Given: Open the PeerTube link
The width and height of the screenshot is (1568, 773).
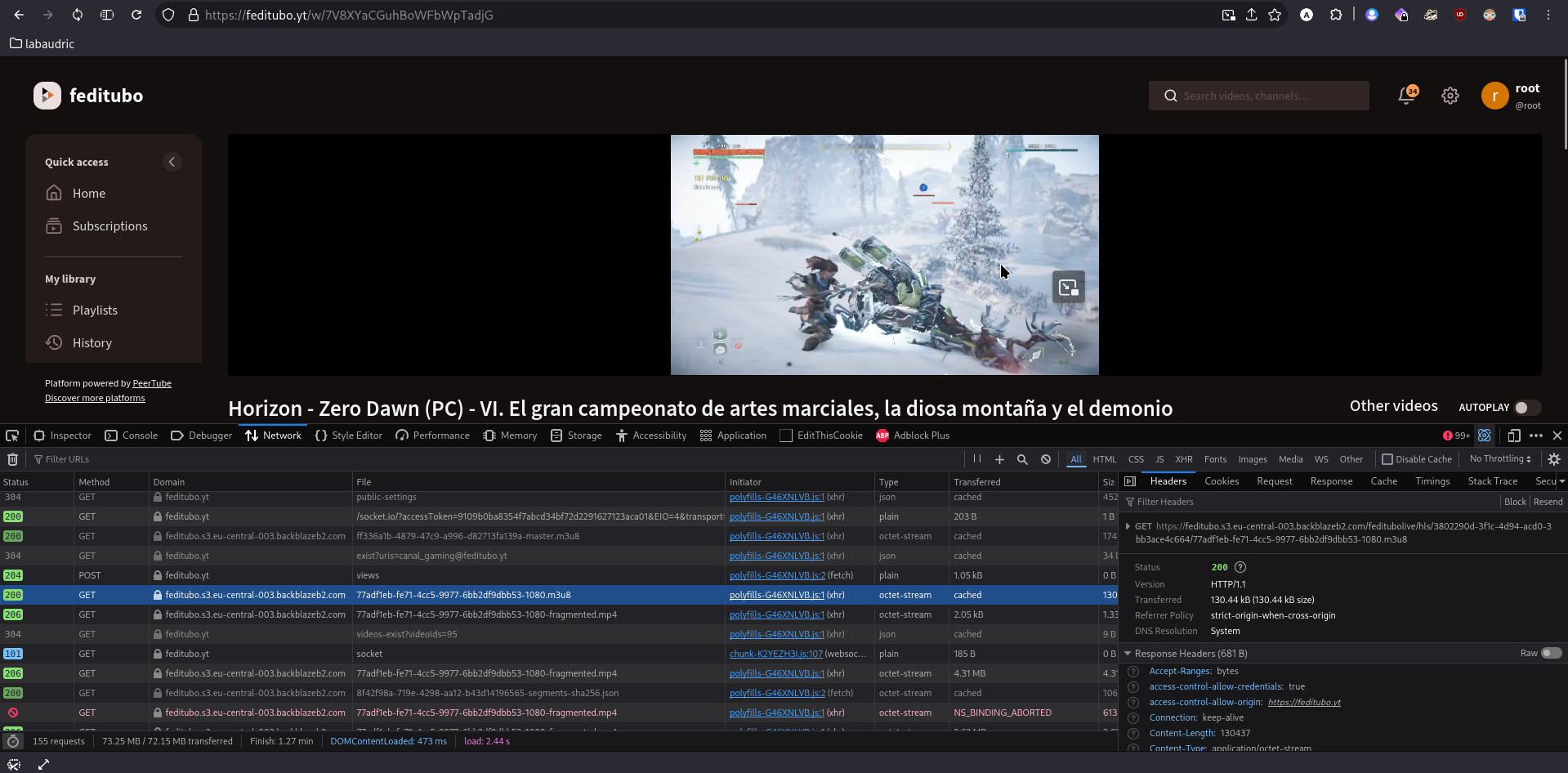Looking at the screenshot, I should [152, 383].
